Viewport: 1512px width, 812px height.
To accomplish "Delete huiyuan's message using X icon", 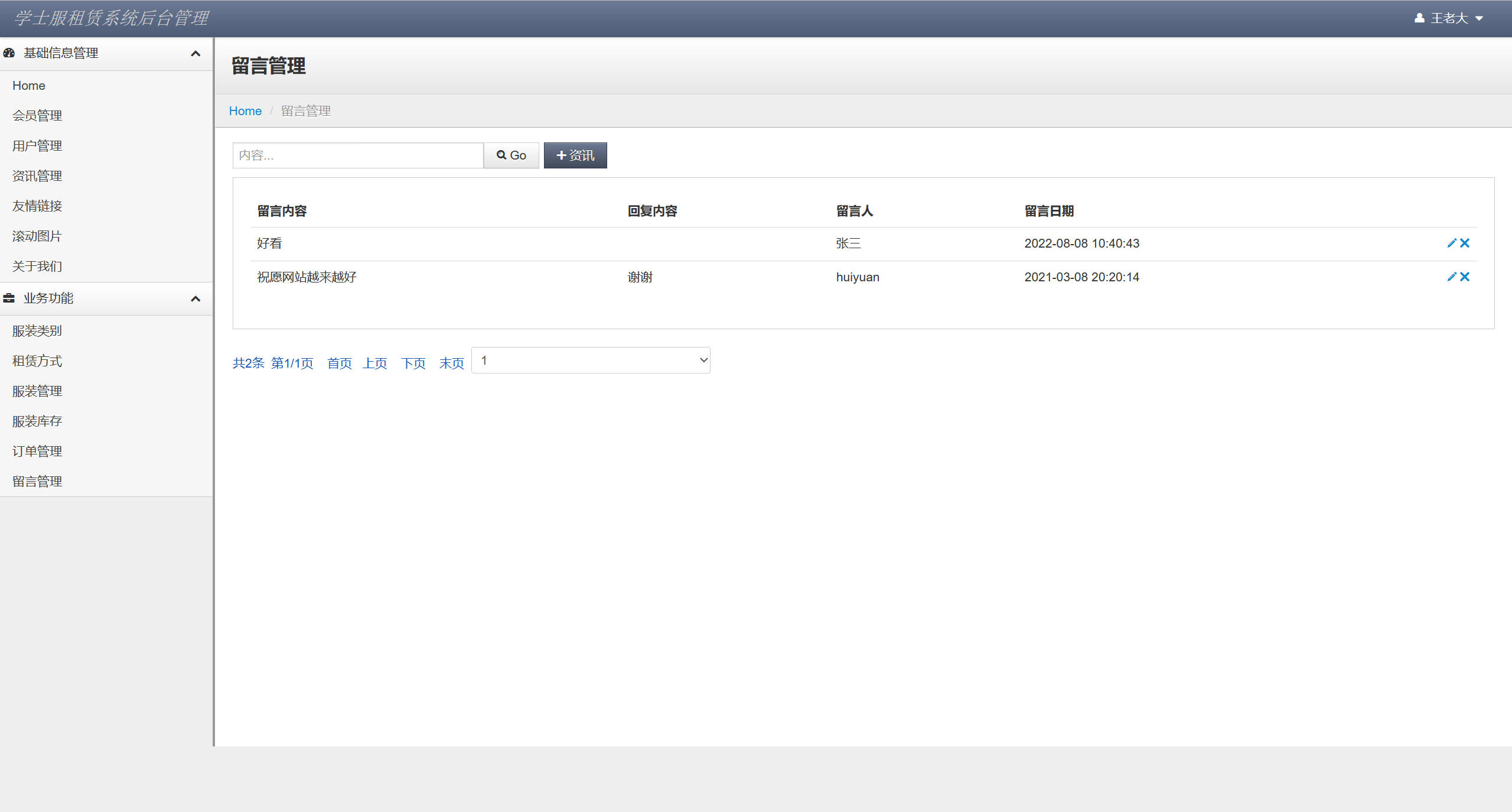I will coord(1465,277).
